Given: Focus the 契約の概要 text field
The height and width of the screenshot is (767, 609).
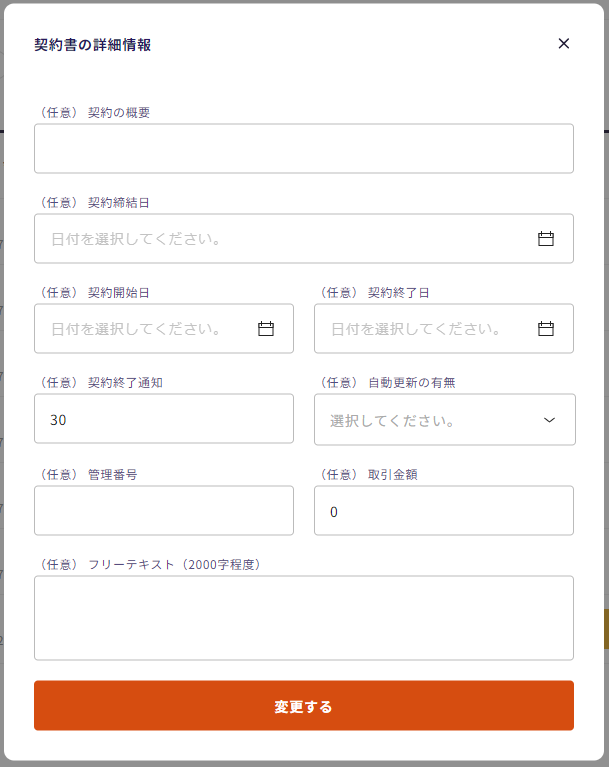Looking at the screenshot, I should [303, 149].
